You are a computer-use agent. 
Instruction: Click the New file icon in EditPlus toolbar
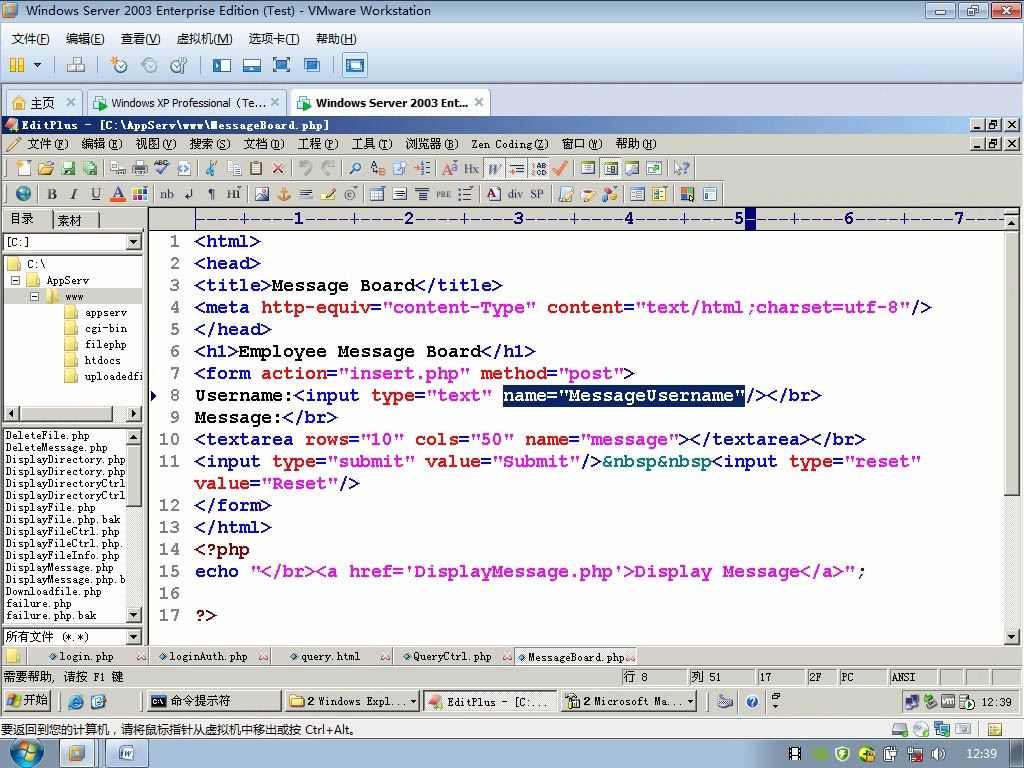tap(24, 168)
